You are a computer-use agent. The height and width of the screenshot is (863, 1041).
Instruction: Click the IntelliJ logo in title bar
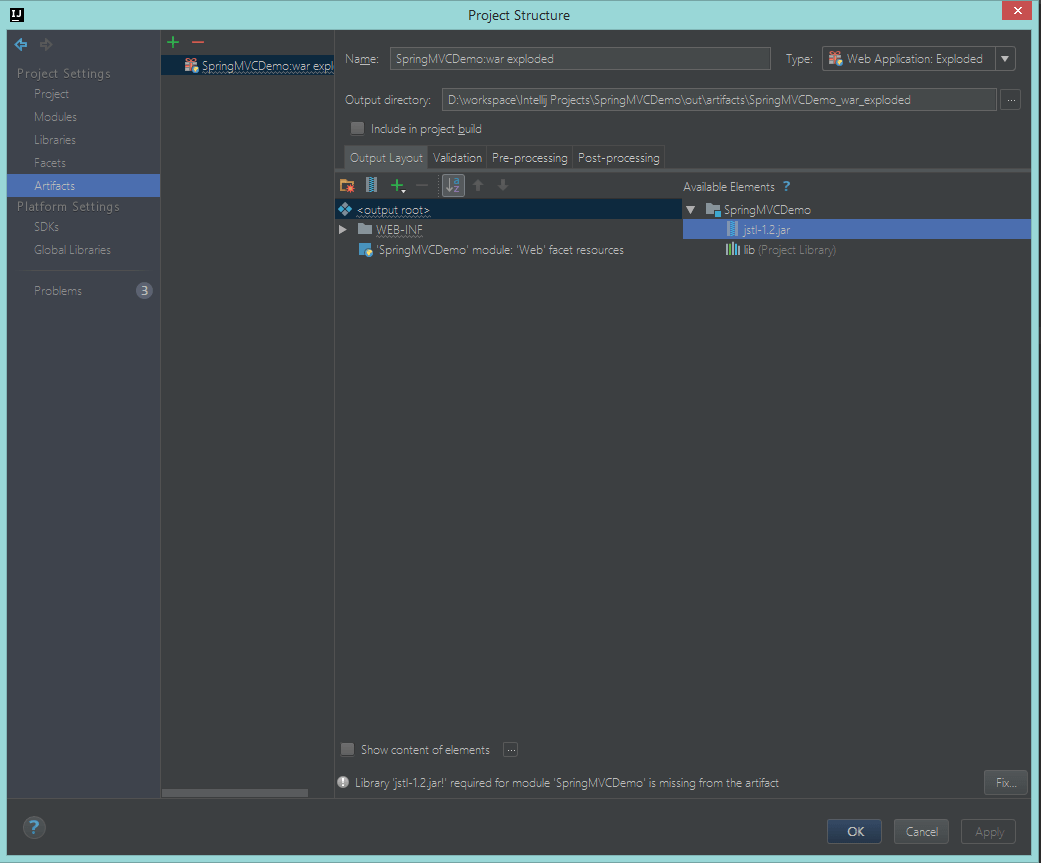[17, 15]
